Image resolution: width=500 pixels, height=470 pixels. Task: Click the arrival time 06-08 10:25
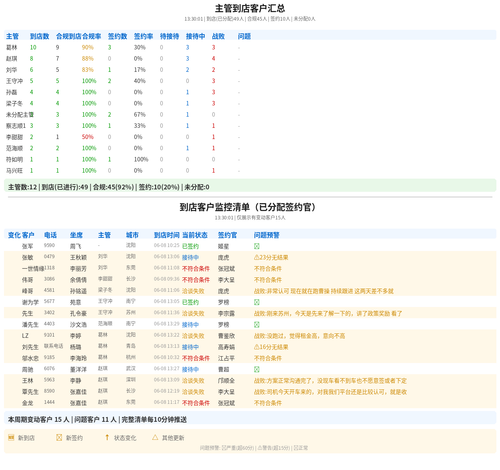tap(167, 245)
